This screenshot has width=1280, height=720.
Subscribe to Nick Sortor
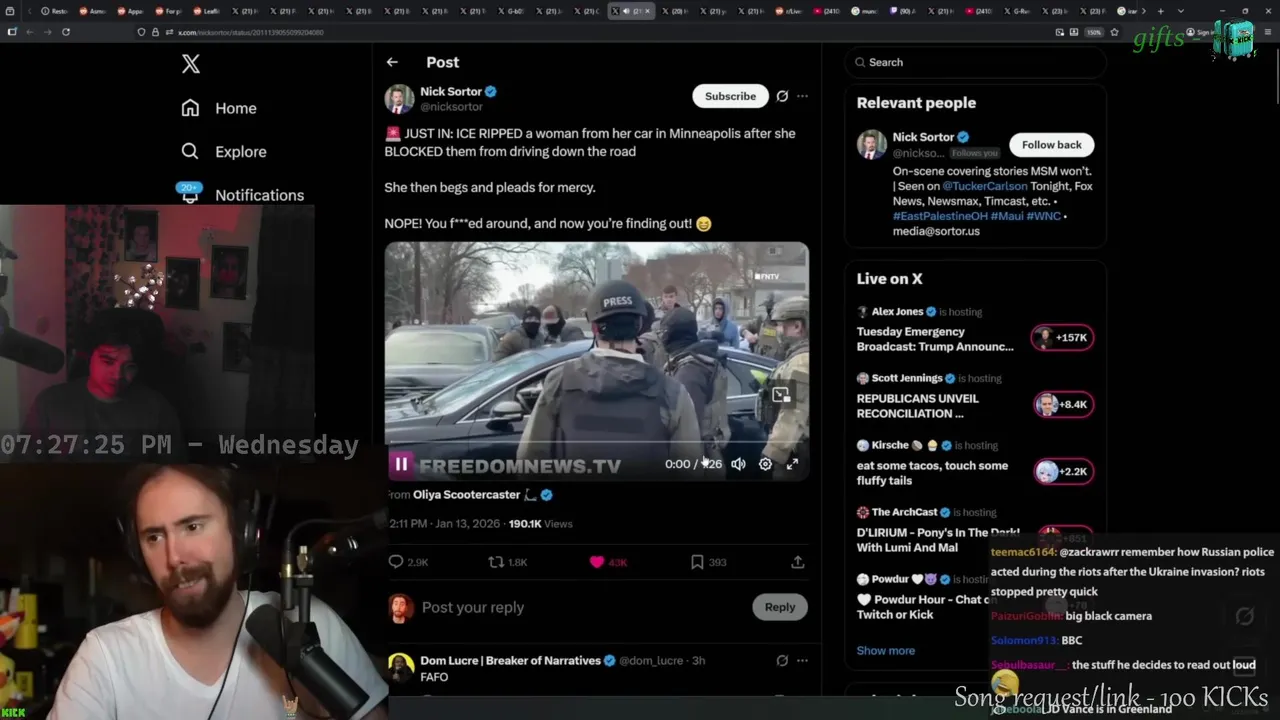click(730, 96)
